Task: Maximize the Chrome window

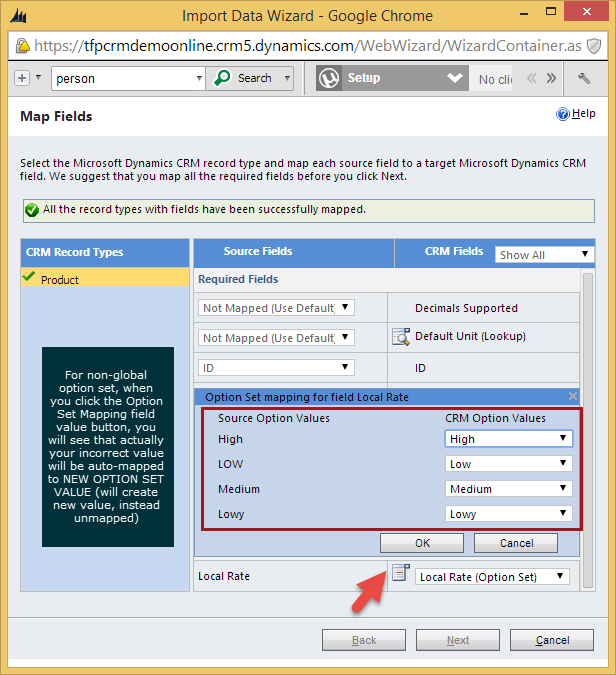Action: (551, 12)
